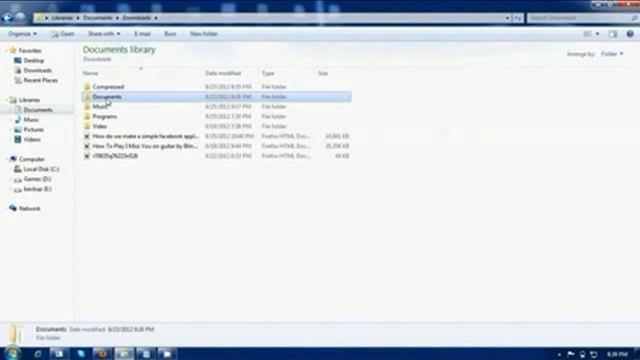640x360 pixels.
Task: Open the Help question mark icon
Action: tap(630, 34)
